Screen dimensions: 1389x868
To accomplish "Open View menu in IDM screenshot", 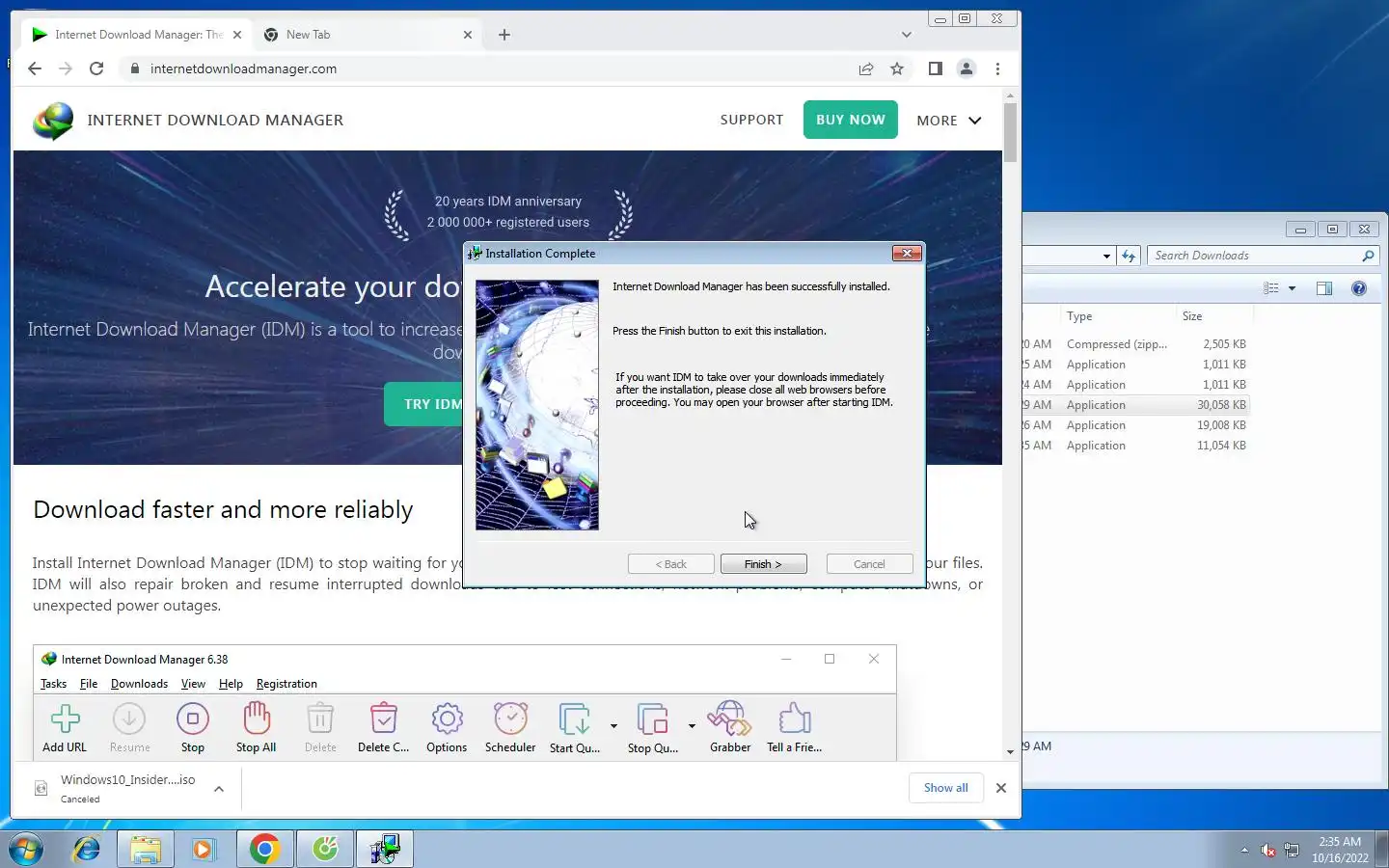I will (193, 684).
